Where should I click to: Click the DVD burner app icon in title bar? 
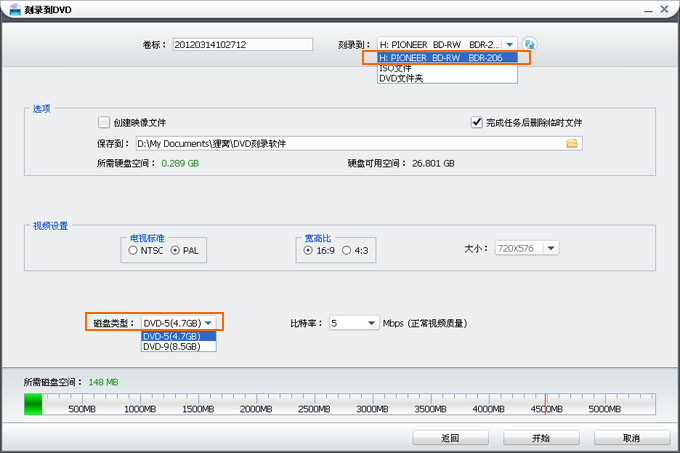coord(11,9)
